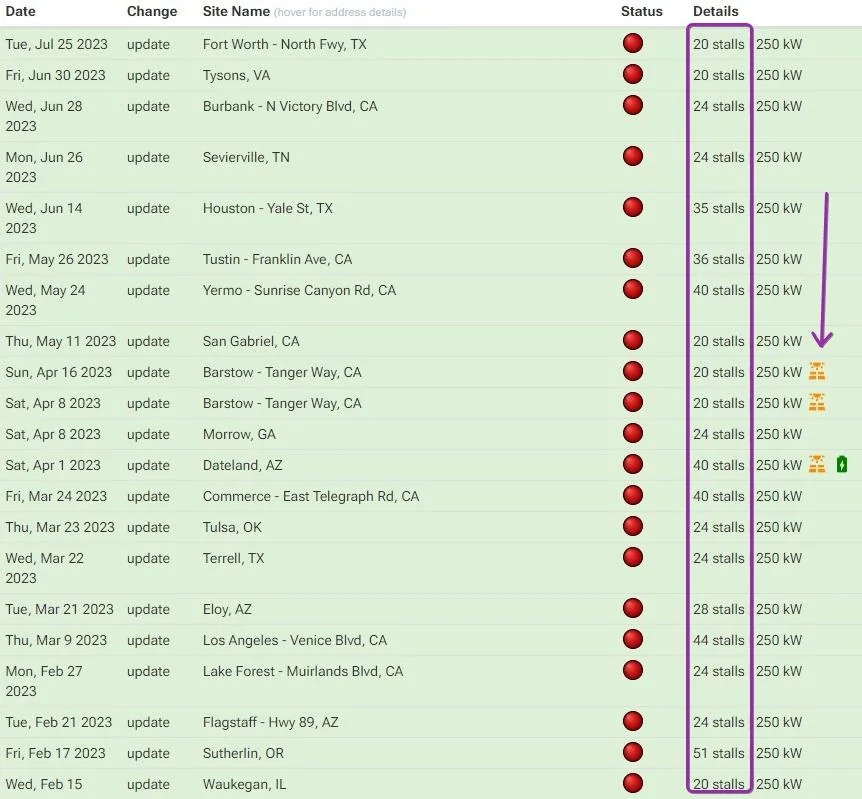Image resolution: width=862 pixels, height=799 pixels.
Task: Click the red status dot for Tustin
Action: (633, 258)
